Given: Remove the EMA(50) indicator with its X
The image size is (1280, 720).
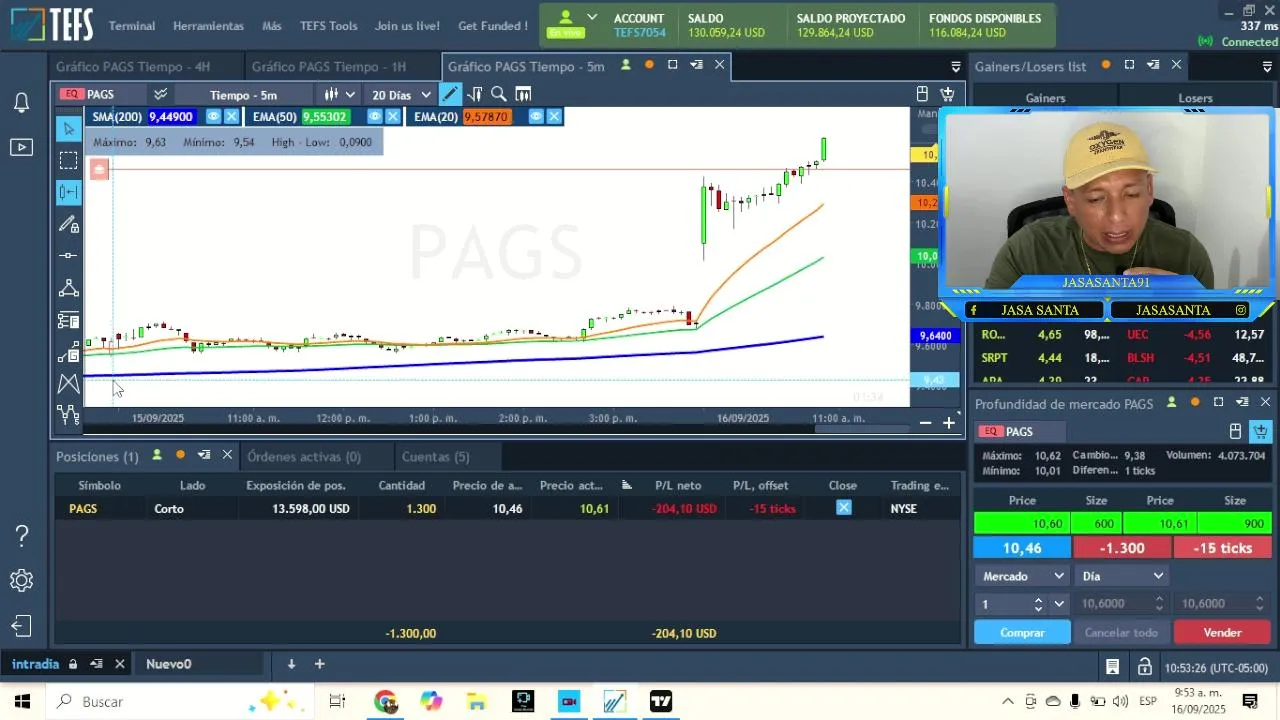Looking at the screenshot, I should (393, 117).
